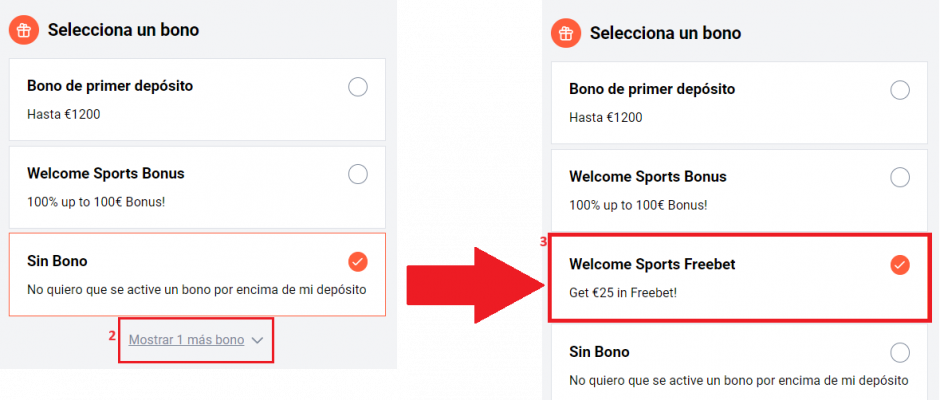Click Sin Bono description text in left panel
This screenshot has height=400, width=940.
[x=197, y=290]
